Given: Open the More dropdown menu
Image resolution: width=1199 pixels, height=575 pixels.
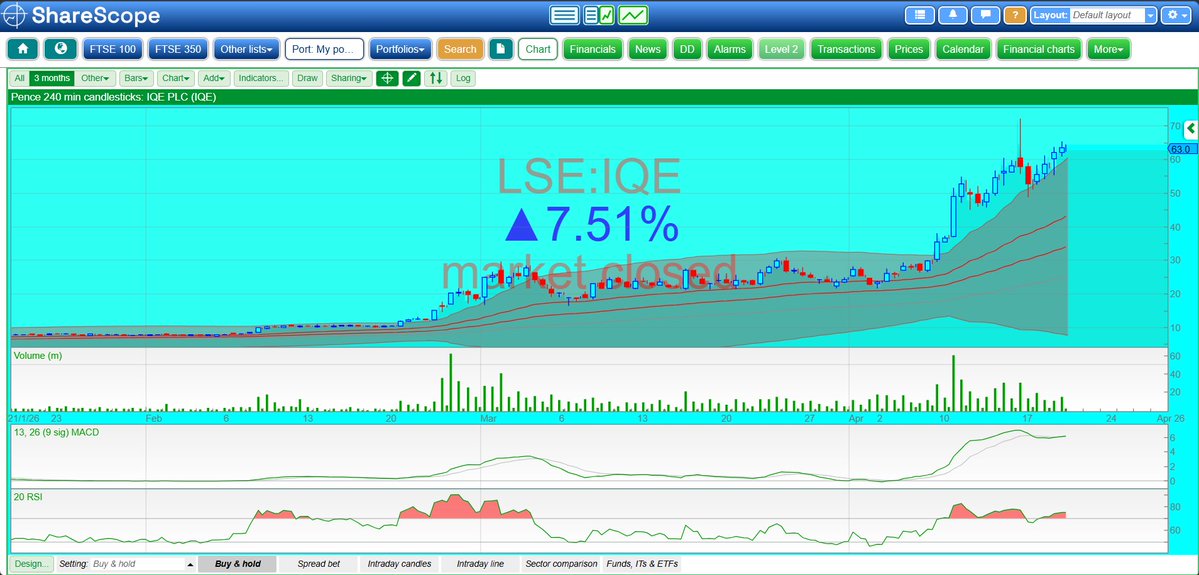Looking at the screenshot, I should [1109, 49].
